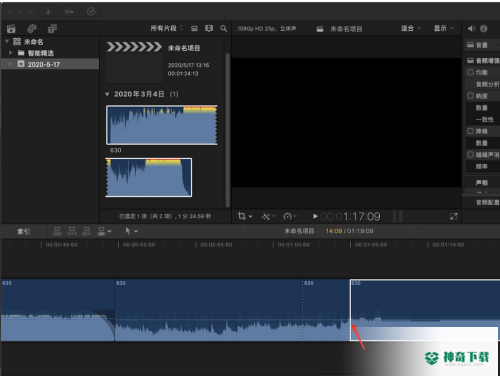Expand the 智能精选 smart collections folder
The image size is (500, 376).
tap(11, 53)
